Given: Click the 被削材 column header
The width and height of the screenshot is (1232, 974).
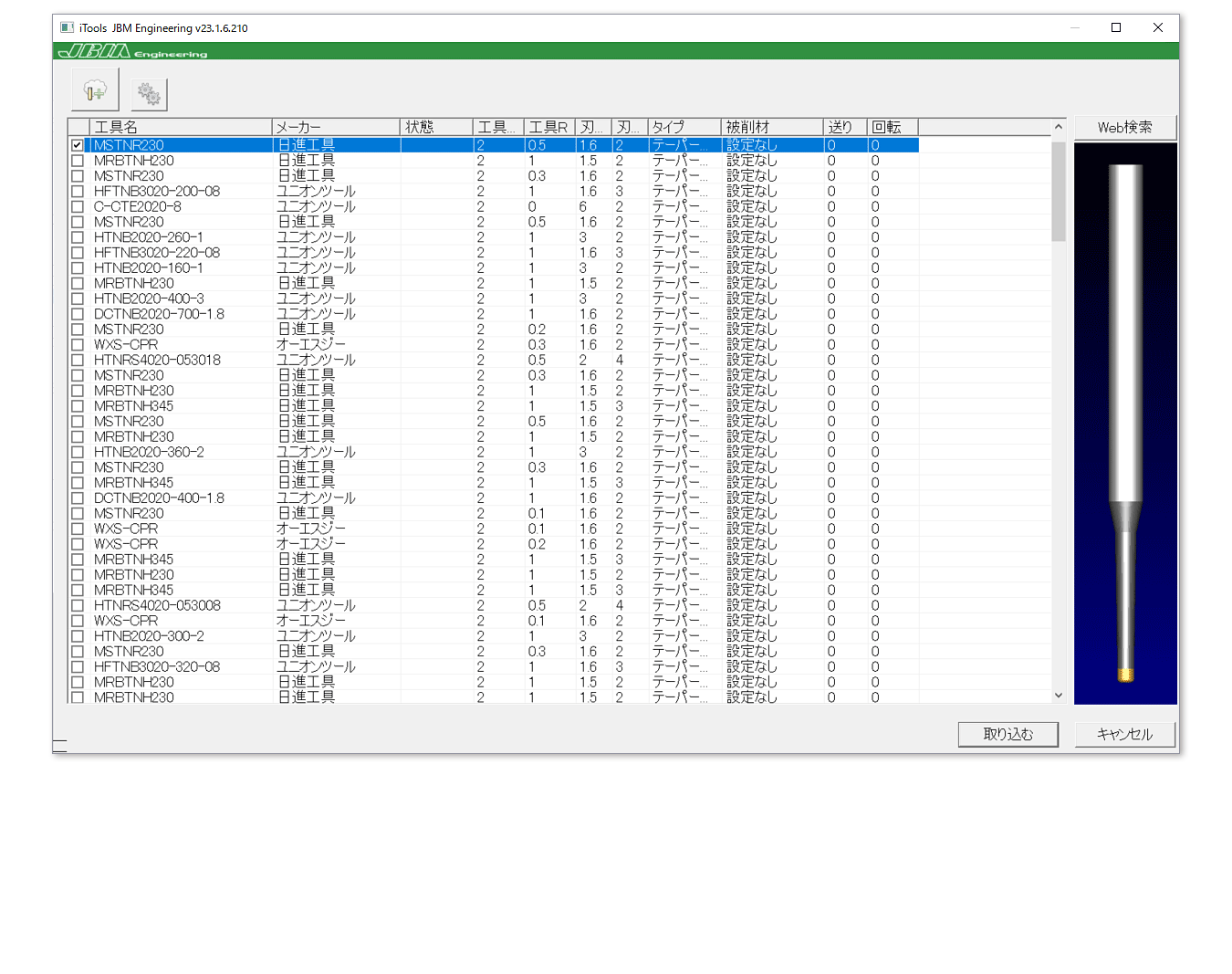Looking at the screenshot, I should point(771,127).
